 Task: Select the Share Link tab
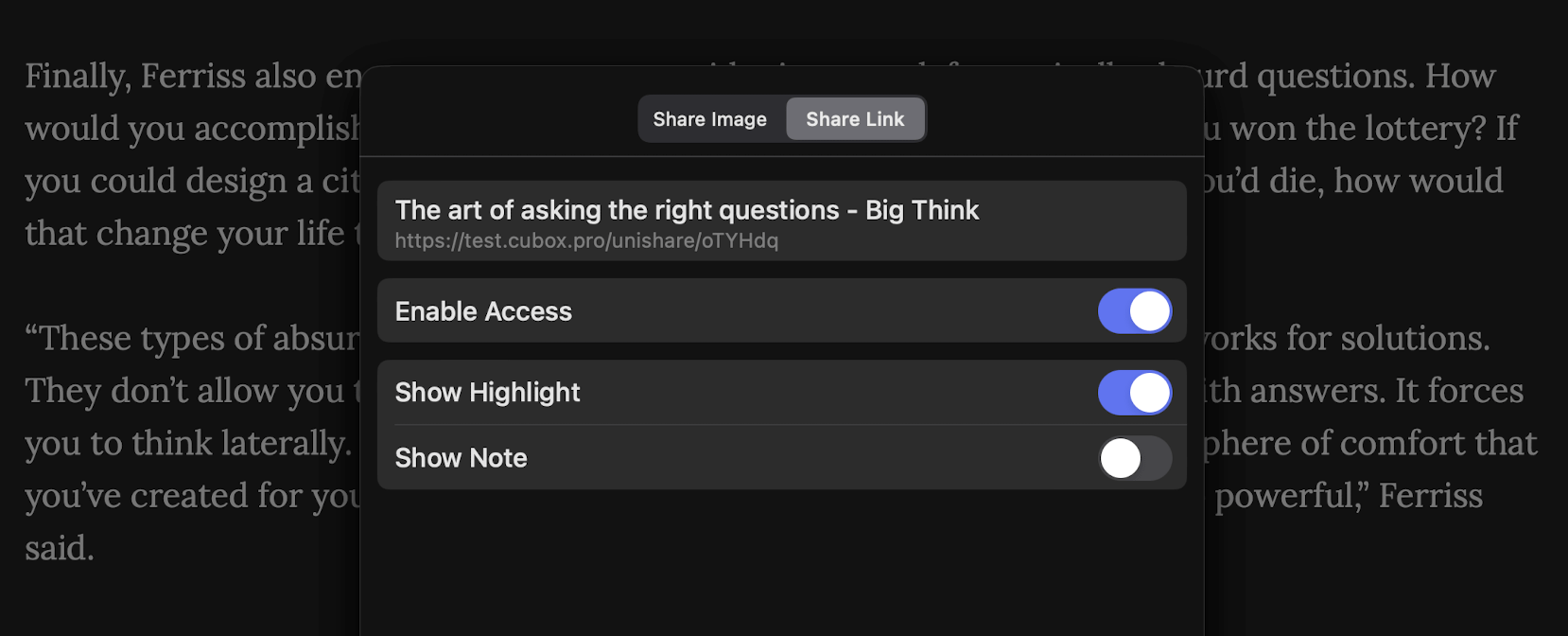[855, 119]
